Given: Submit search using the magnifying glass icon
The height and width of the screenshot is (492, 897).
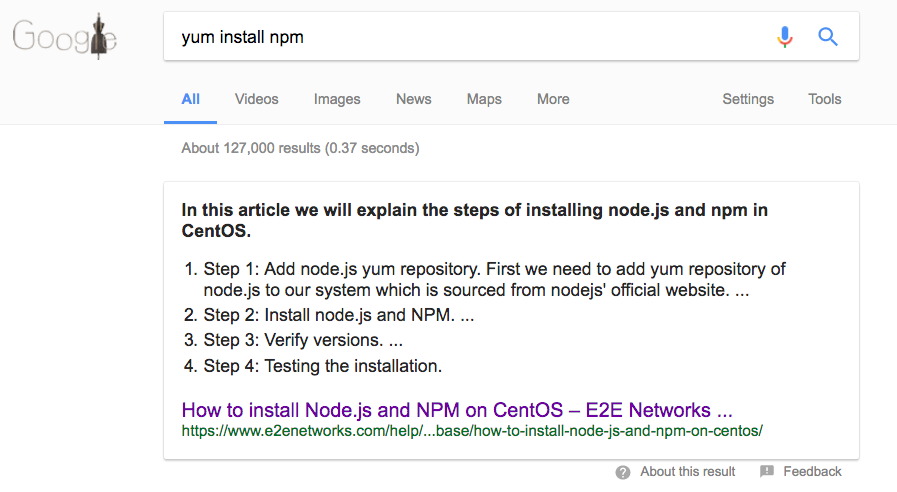Looking at the screenshot, I should (x=827, y=37).
